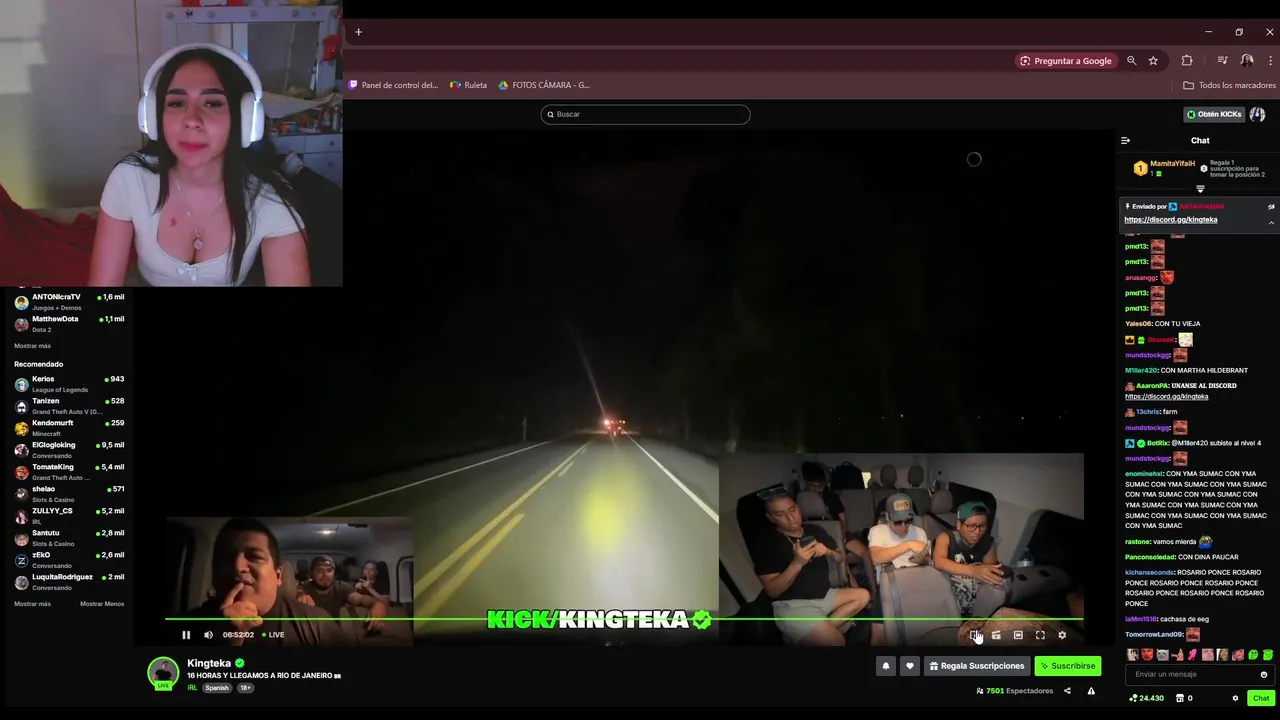Expand recommended list with Mostrar más
The width and height of the screenshot is (1280, 720).
pyautogui.click(x=32, y=604)
